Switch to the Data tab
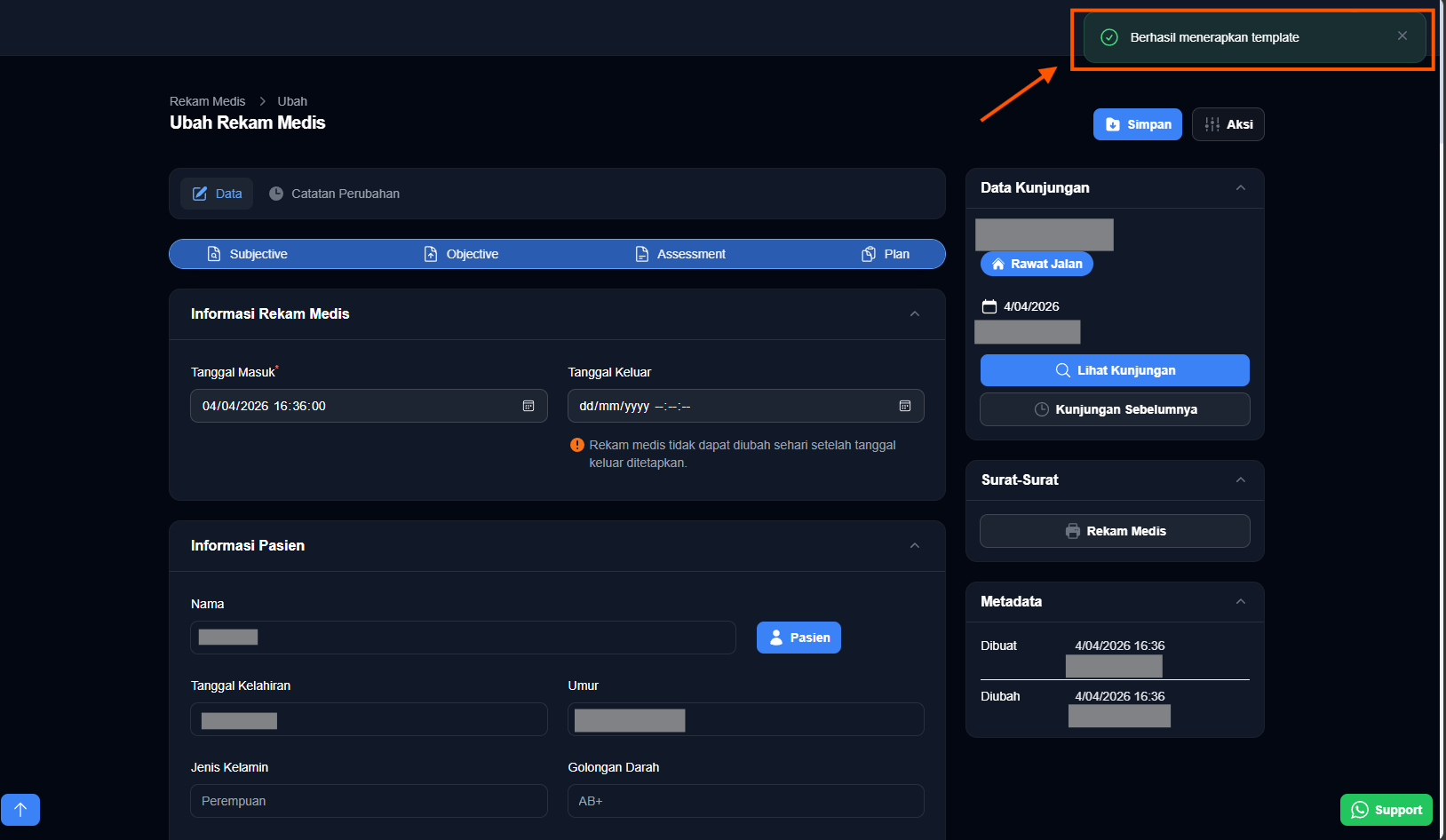The height and width of the screenshot is (840, 1446). point(217,194)
